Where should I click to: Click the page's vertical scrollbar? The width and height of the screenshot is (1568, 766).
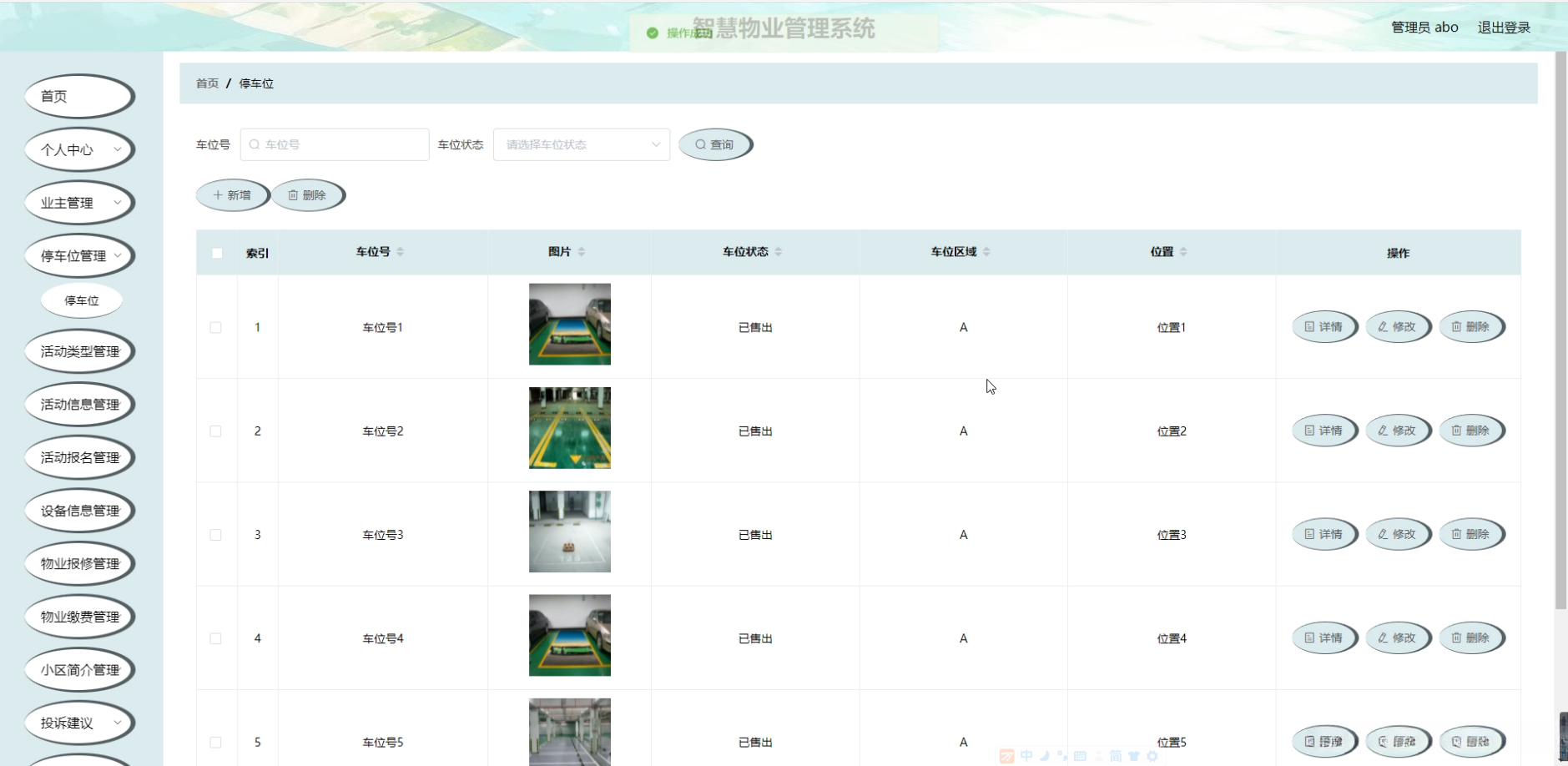(x=1560, y=330)
